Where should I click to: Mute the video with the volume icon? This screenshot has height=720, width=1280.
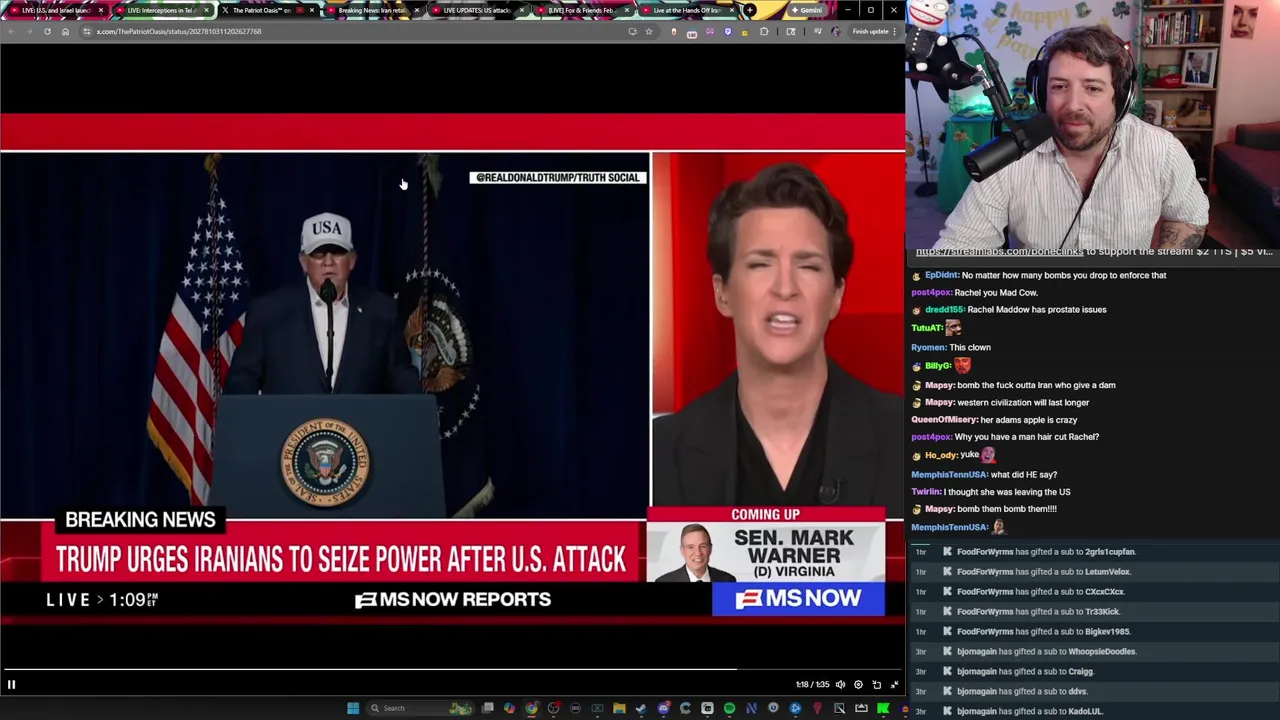pos(840,685)
